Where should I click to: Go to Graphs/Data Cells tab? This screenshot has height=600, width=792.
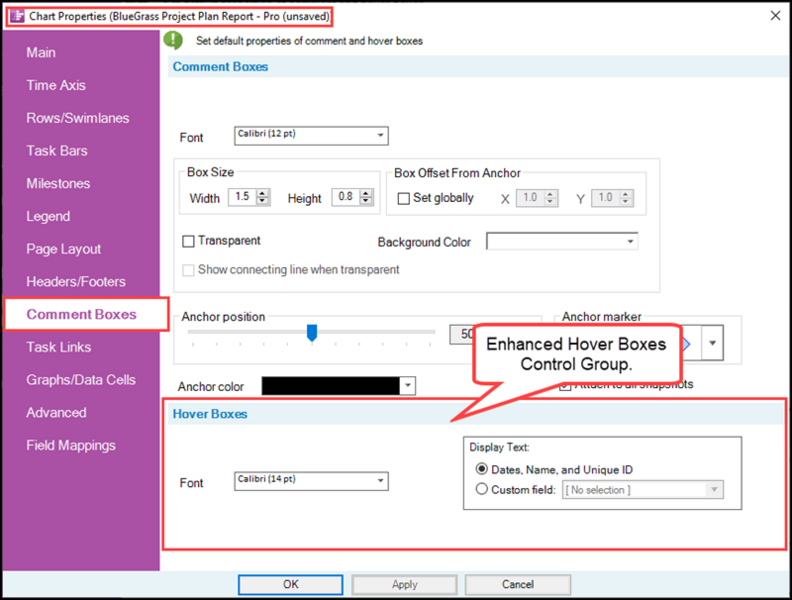pyautogui.click(x=81, y=380)
